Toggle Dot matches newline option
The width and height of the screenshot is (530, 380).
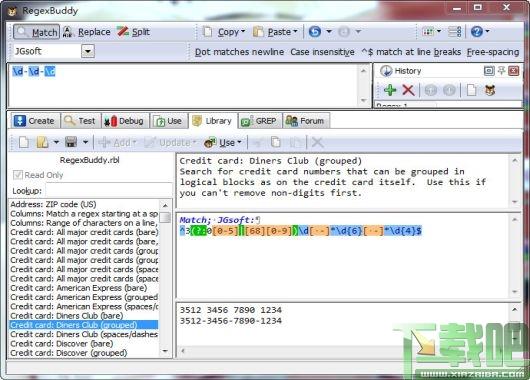[239, 52]
